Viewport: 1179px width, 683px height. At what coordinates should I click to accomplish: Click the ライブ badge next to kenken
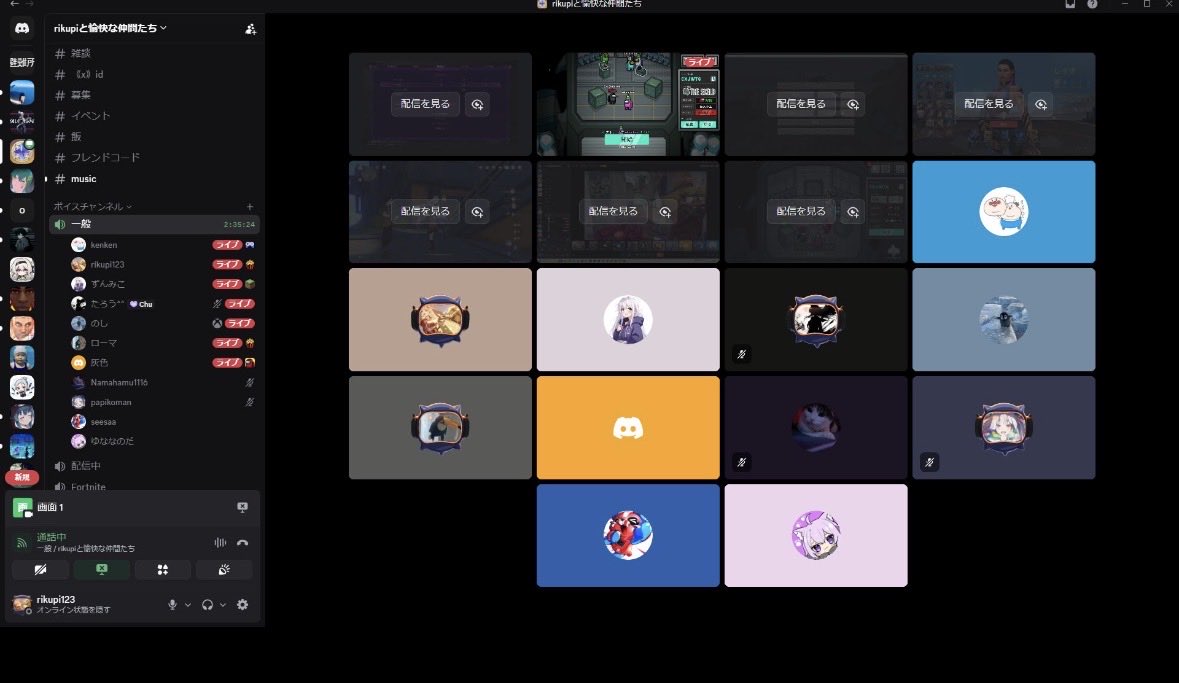(226, 245)
